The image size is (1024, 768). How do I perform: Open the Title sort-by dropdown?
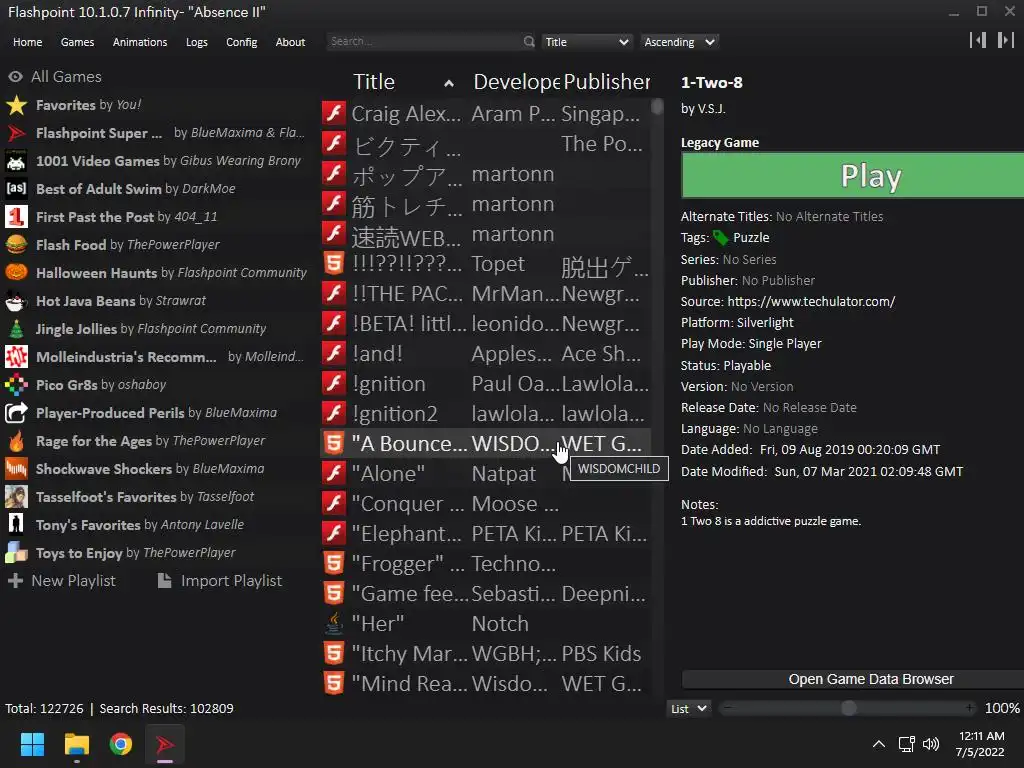click(586, 42)
